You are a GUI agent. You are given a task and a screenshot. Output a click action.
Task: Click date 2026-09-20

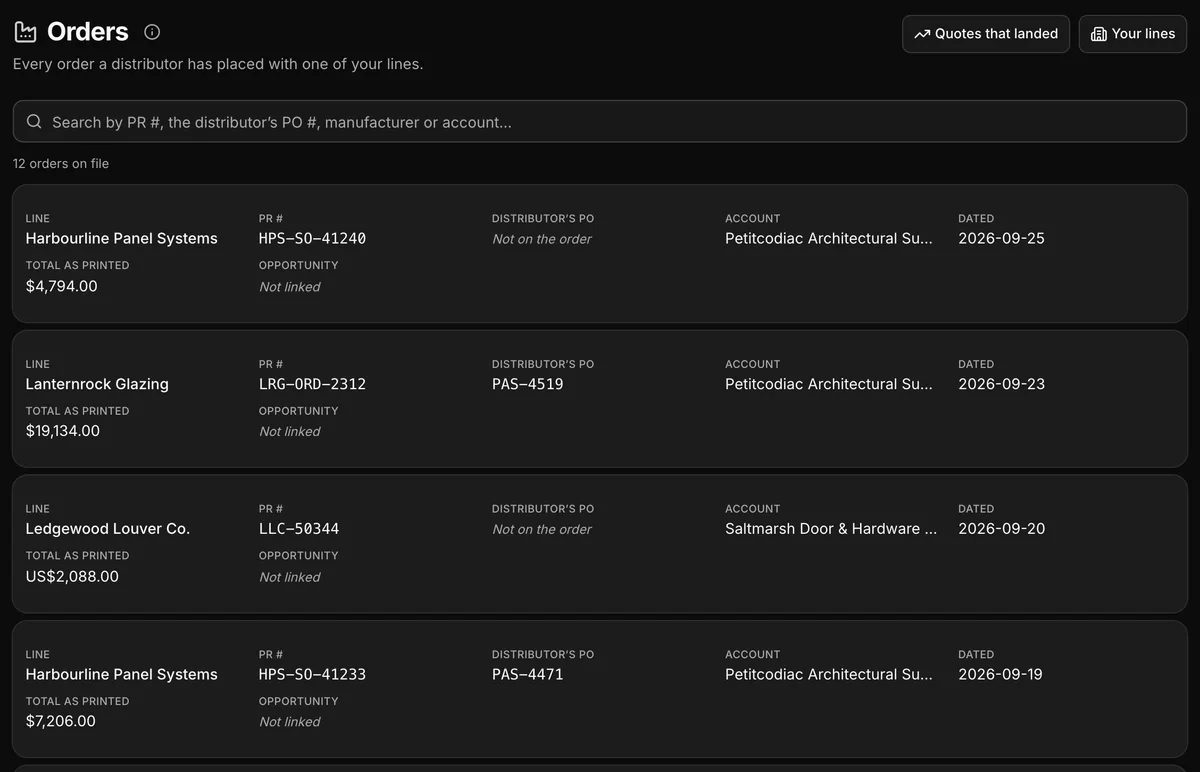click(1001, 528)
